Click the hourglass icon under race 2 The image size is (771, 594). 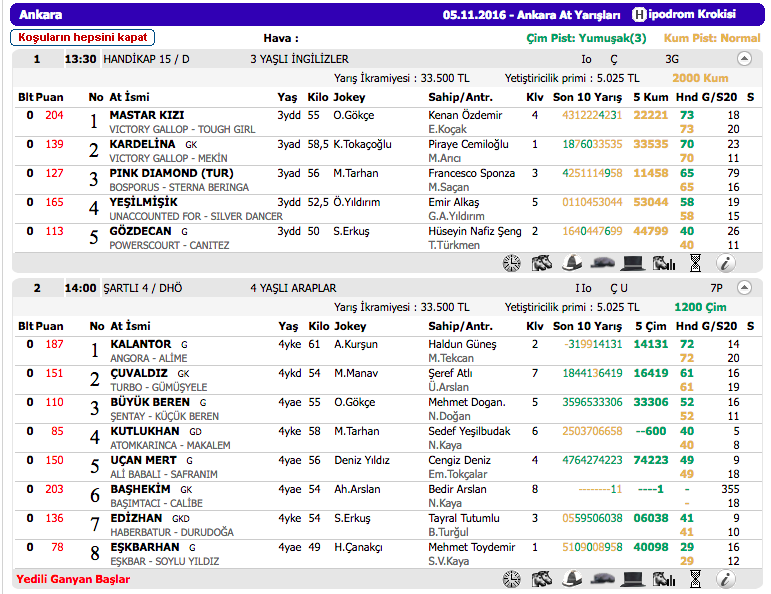(x=695, y=578)
